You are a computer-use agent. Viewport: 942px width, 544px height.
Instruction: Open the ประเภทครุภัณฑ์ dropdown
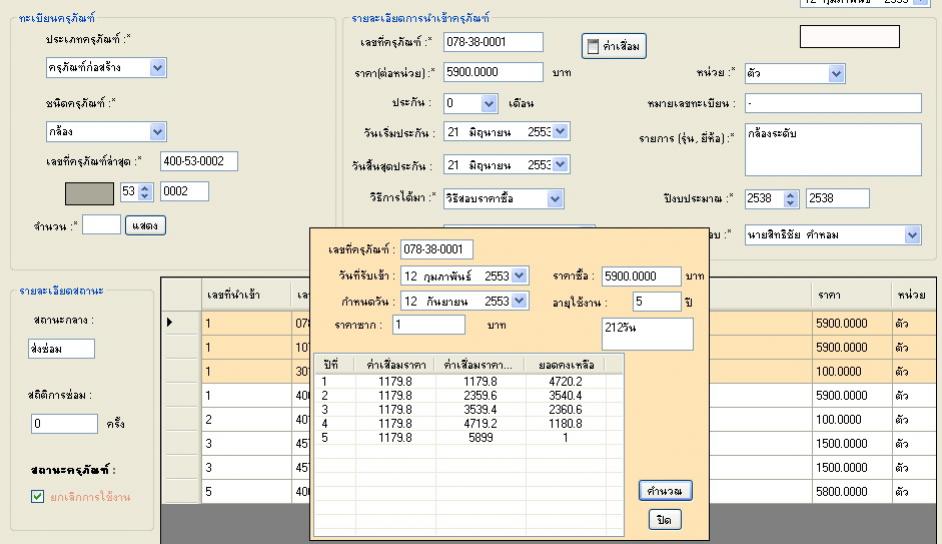click(157, 67)
